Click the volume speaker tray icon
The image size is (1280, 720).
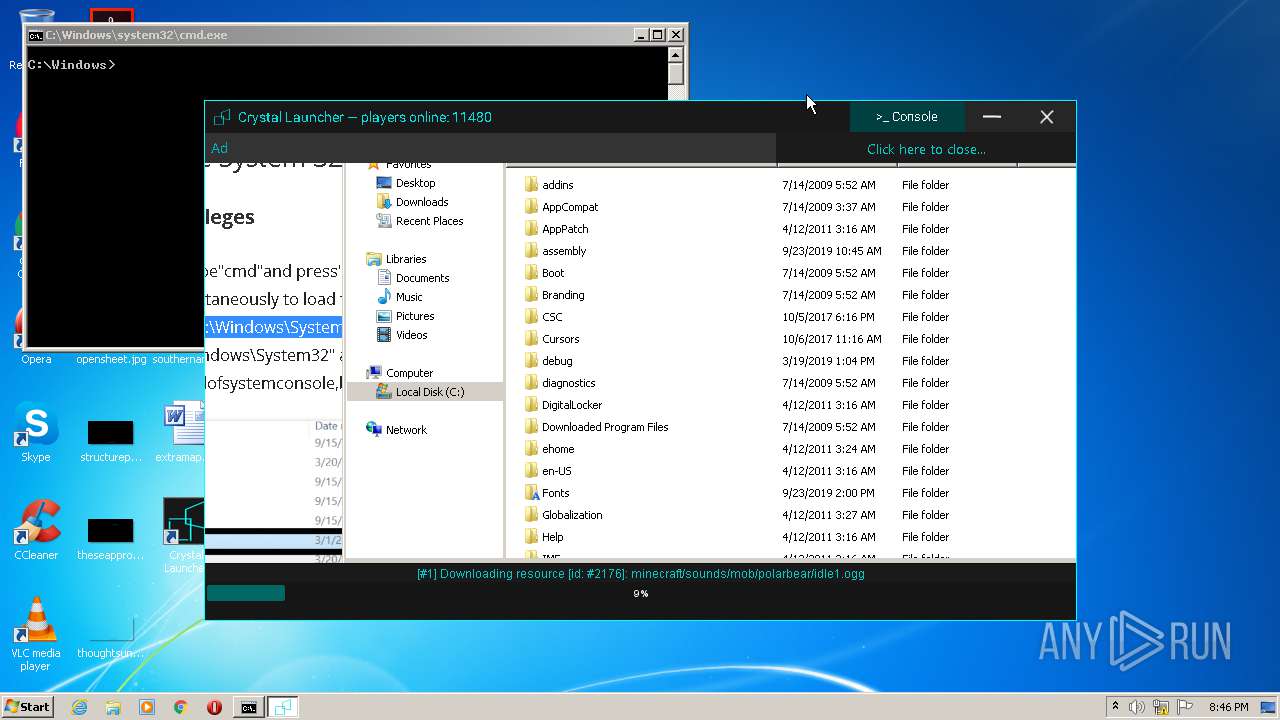tap(1137, 707)
